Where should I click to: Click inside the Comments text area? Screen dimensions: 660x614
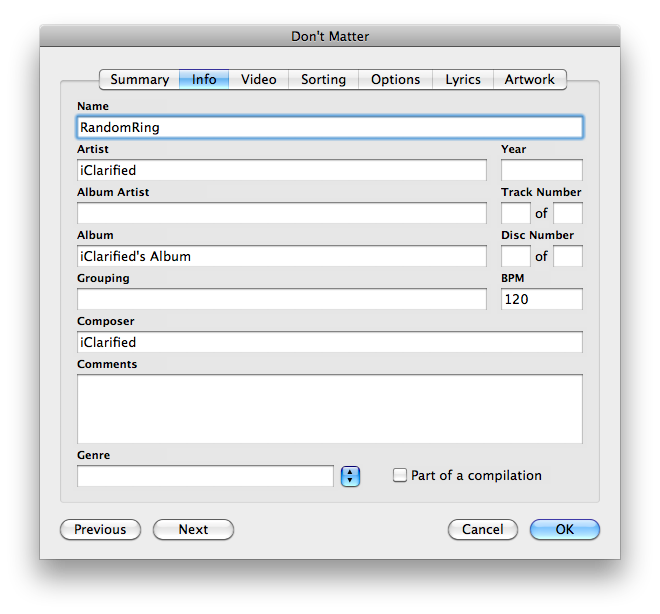click(329, 408)
